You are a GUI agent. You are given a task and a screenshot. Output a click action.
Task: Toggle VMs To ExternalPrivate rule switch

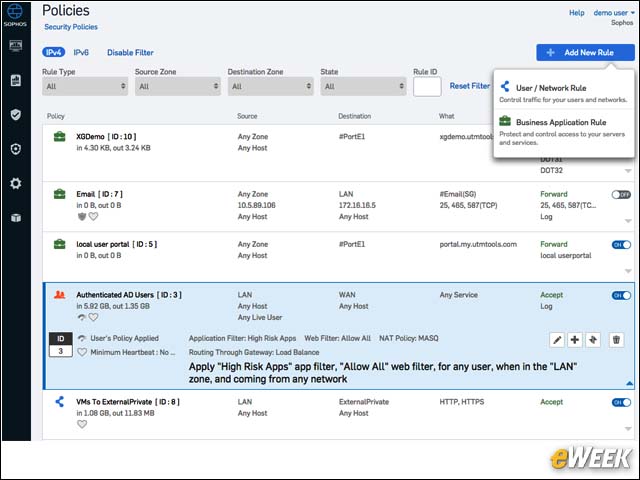click(x=621, y=402)
